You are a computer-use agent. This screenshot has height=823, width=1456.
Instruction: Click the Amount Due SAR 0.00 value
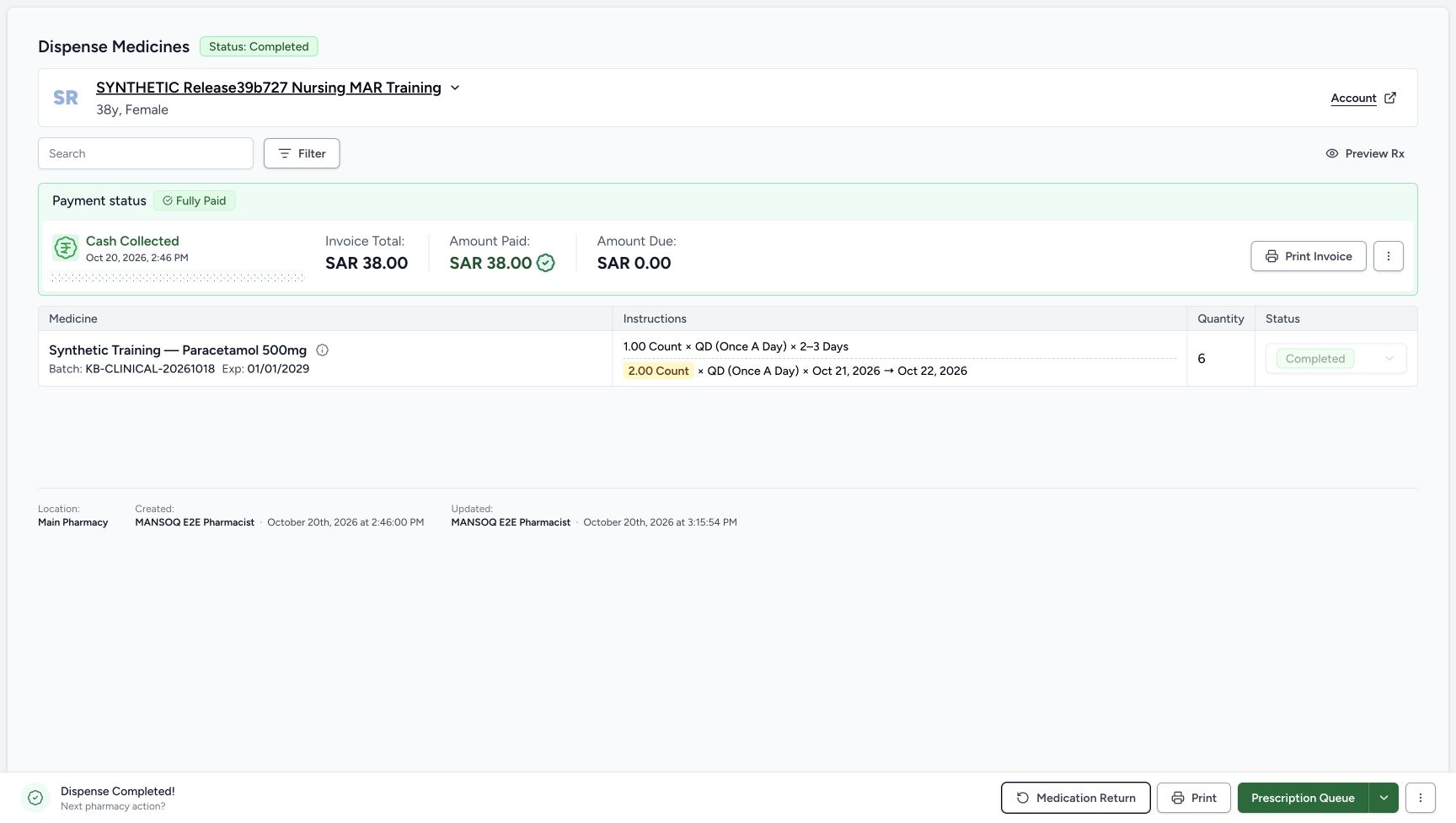[634, 263]
